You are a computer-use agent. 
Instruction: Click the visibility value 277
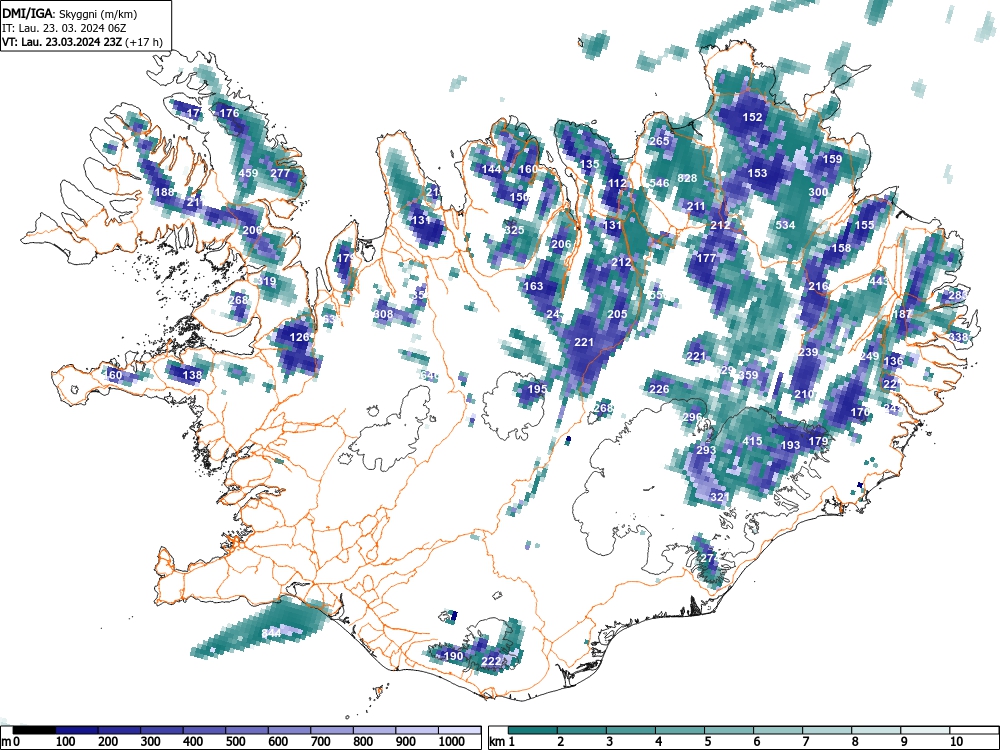(x=280, y=173)
